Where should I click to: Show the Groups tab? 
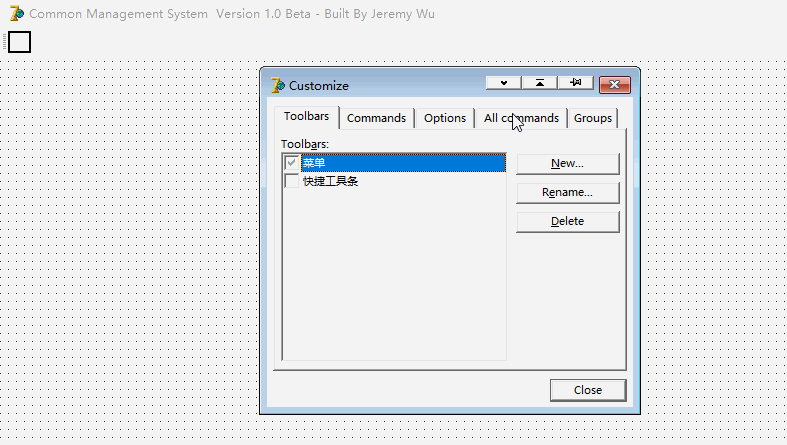coord(593,118)
